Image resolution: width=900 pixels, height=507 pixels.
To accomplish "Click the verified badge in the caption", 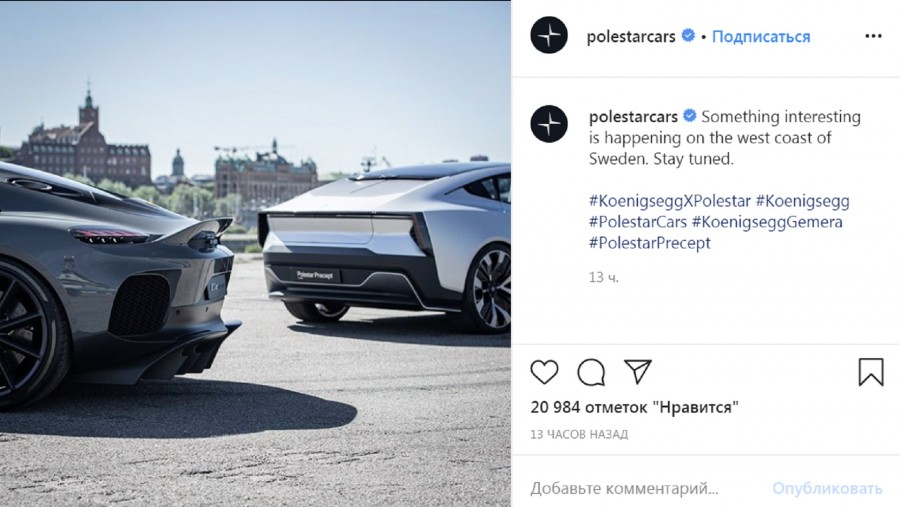I will pyautogui.click(x=690, y=116).
